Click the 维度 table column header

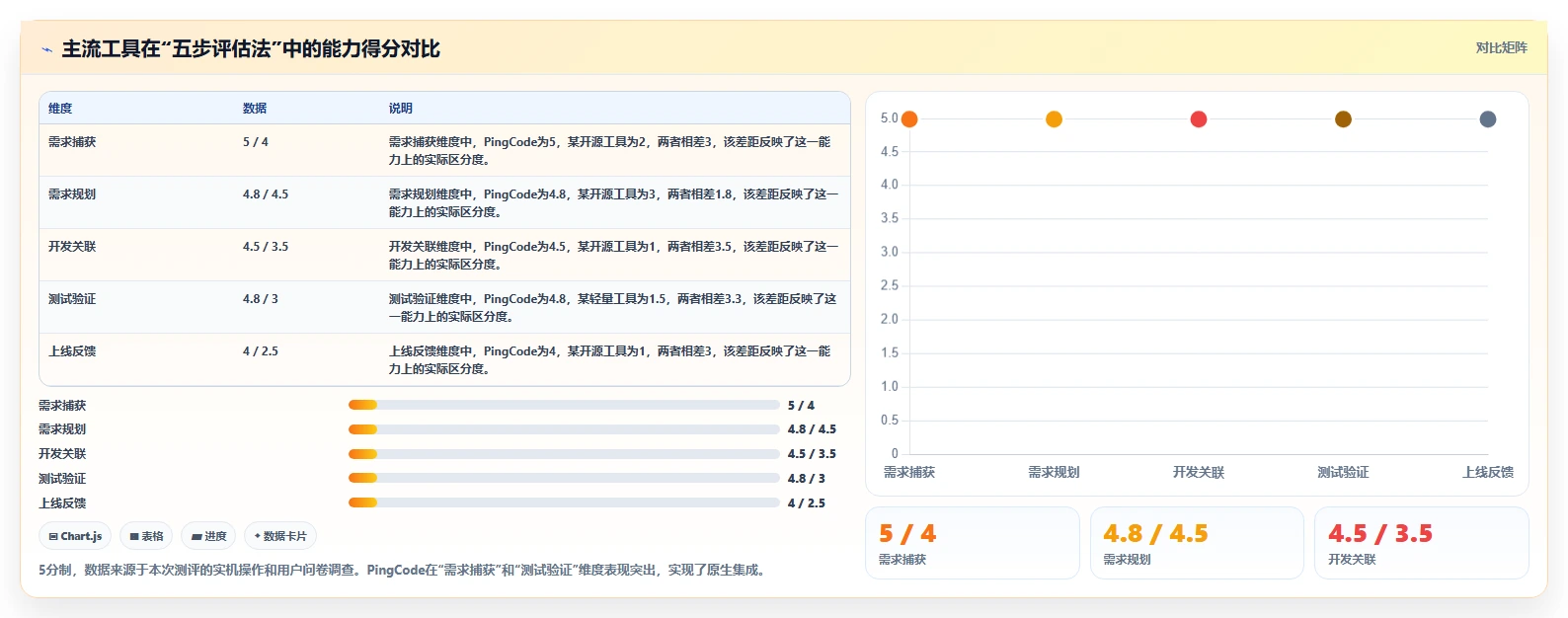coord(60,109)
